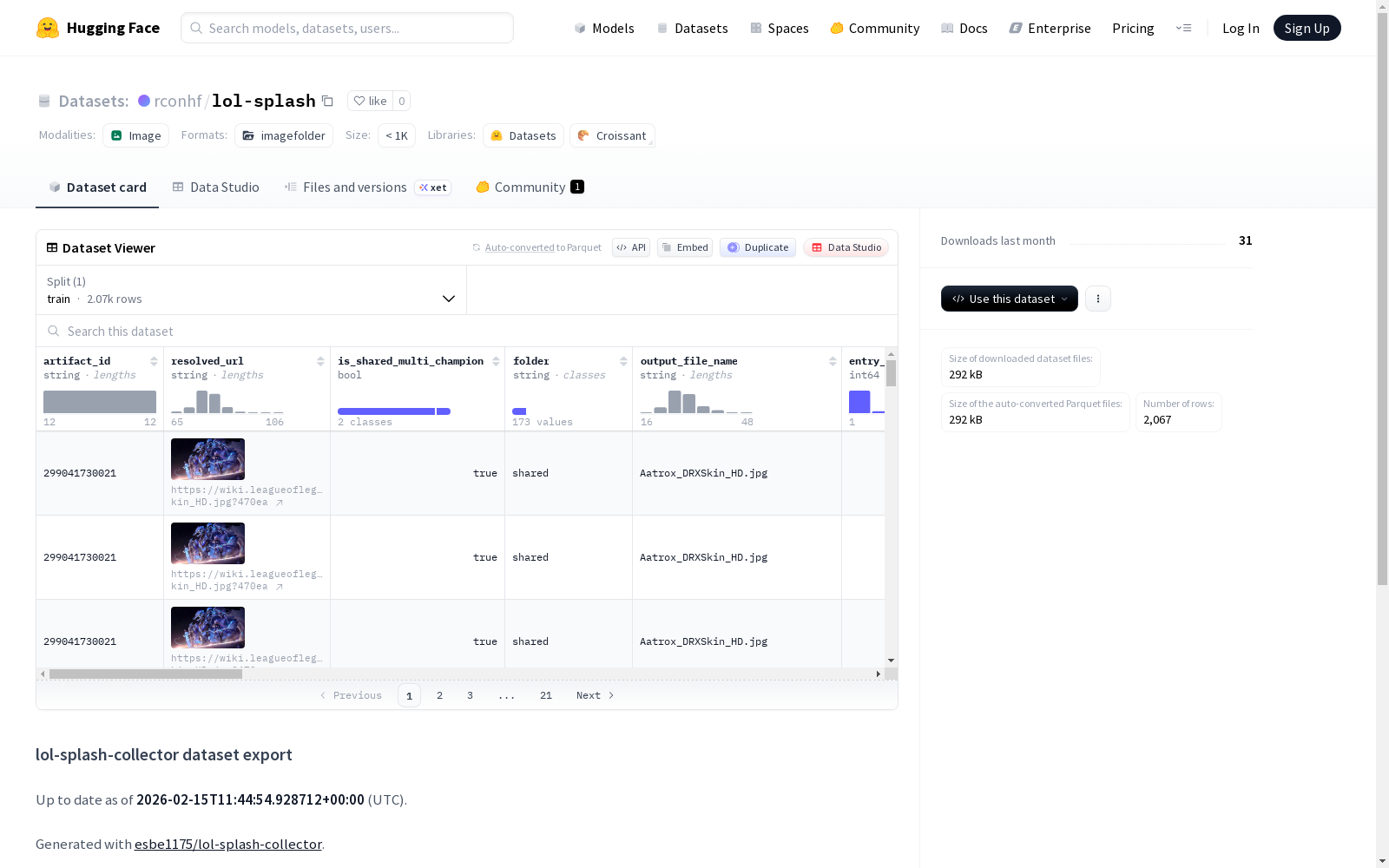Select the < 1K size tag

coord(397,135)
